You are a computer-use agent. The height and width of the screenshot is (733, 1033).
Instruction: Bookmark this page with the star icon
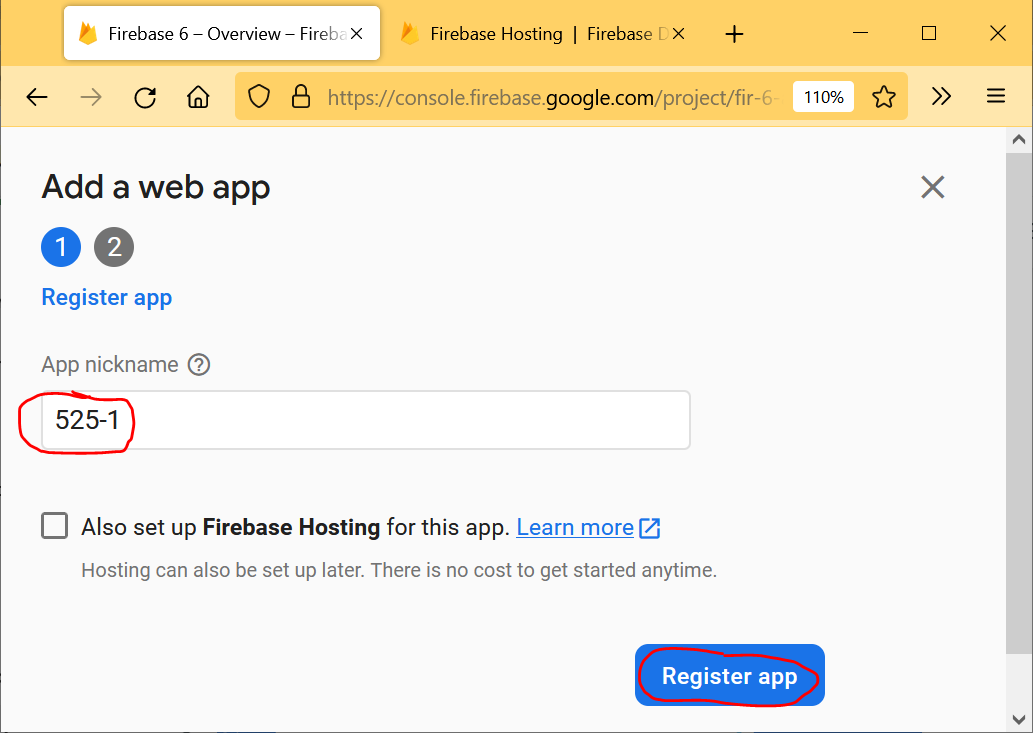[883, 97]
